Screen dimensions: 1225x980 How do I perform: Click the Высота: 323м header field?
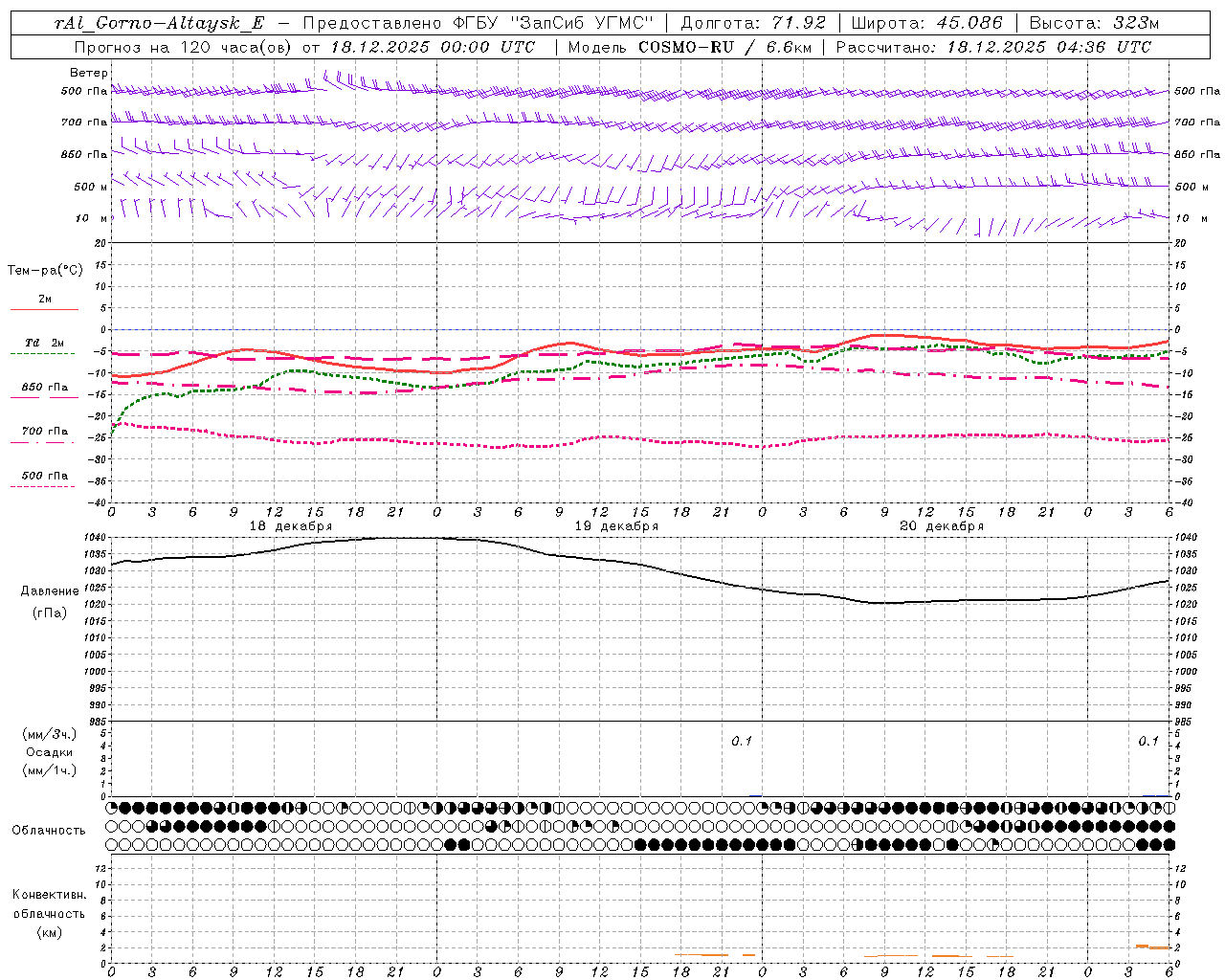[x=1092, y=23]
